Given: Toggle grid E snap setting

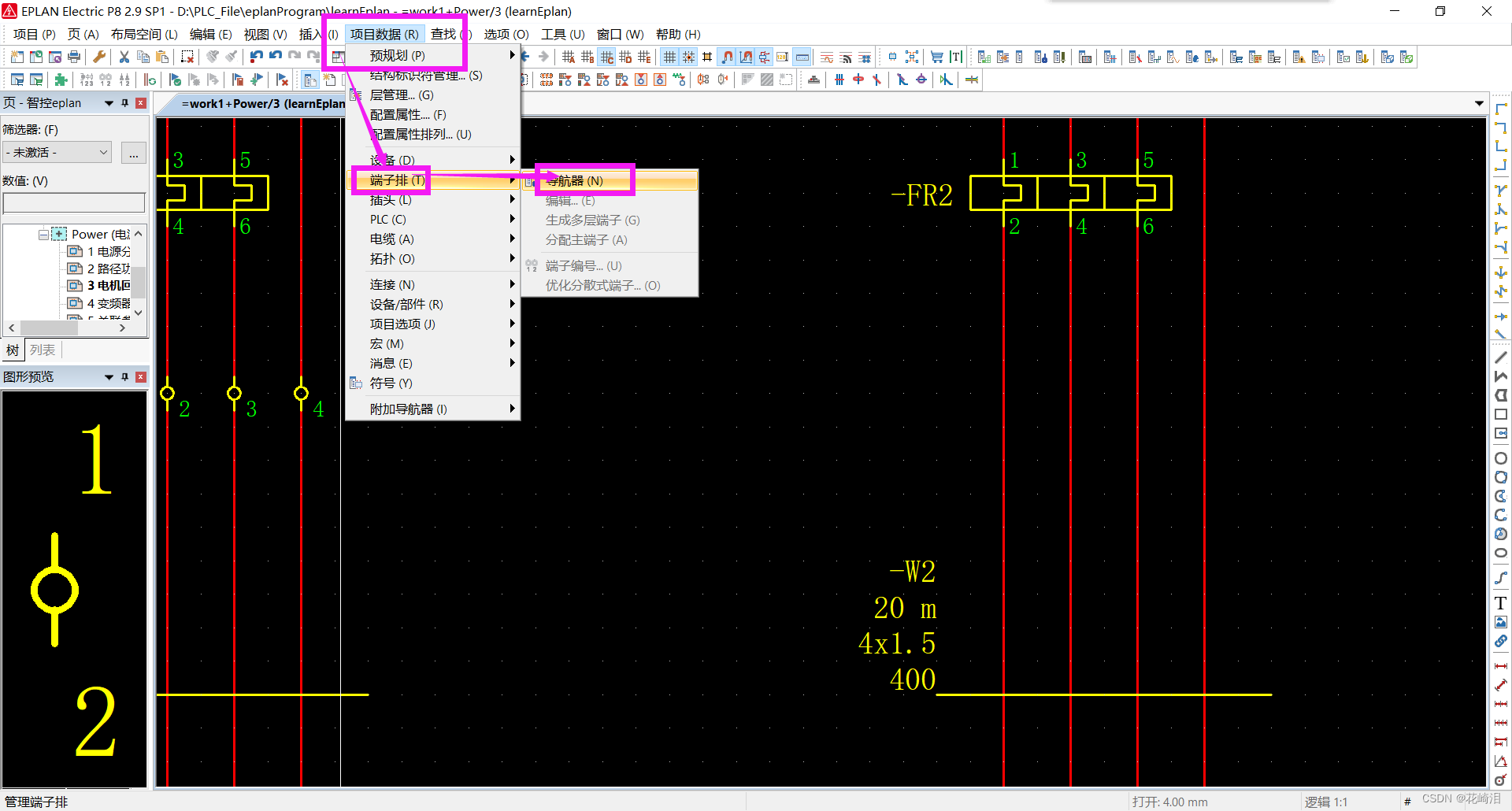Looking at the screenshot, I should tap(644, 57).
